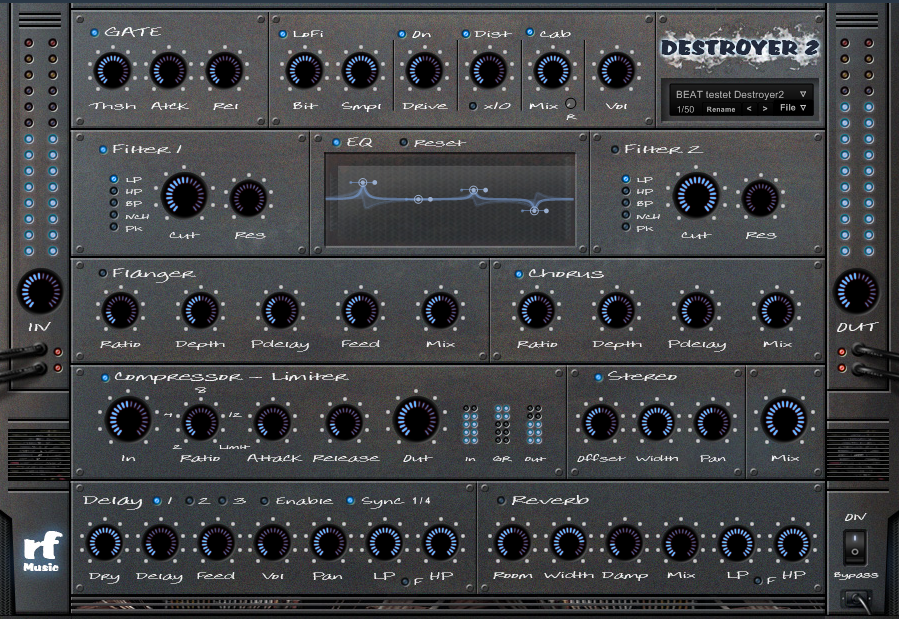
Task: Toggle the Compressor – Limiter LED
Action: click(105, 378)
